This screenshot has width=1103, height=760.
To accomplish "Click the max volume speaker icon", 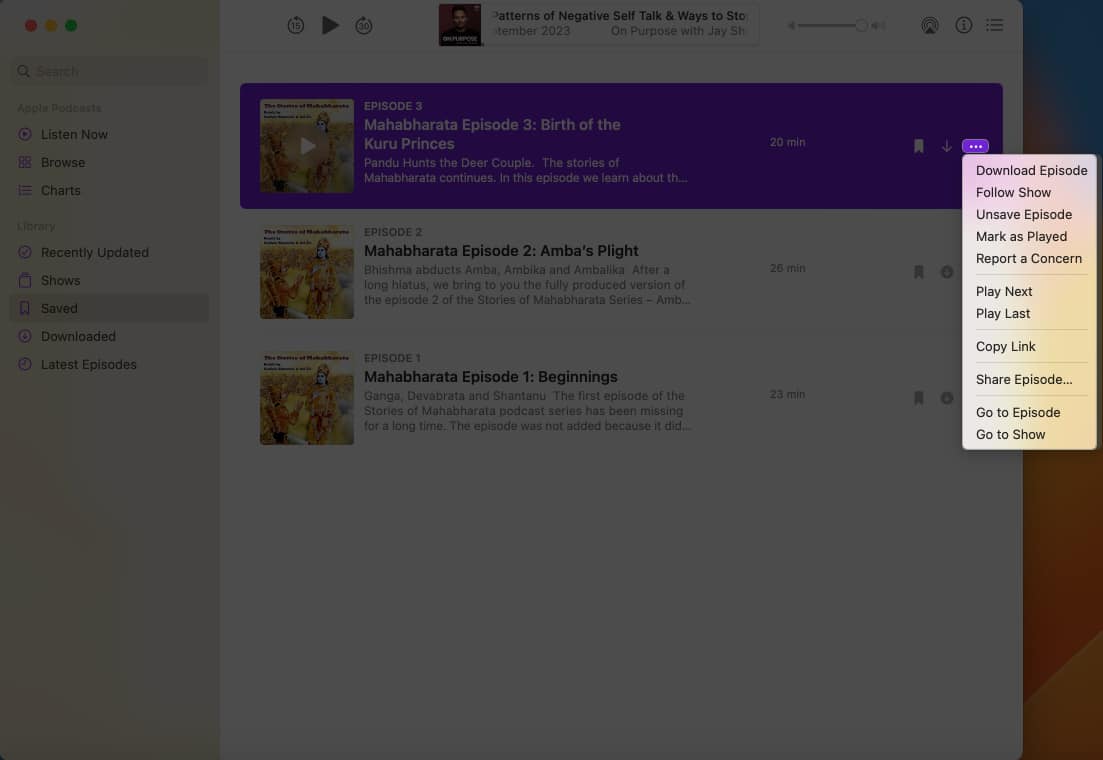I will (x=878, y=26).
